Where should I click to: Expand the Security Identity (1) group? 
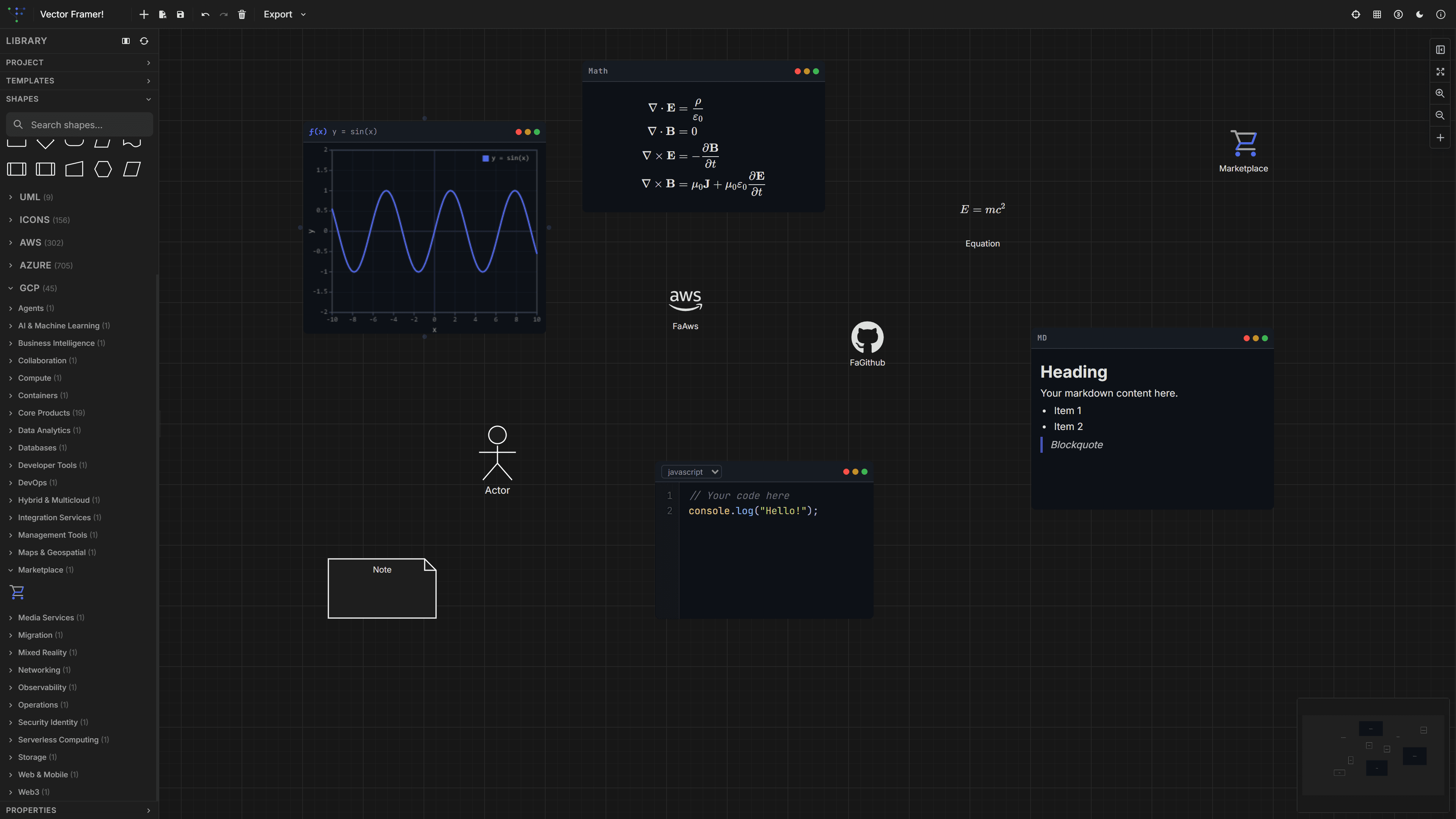click(79, 722)
